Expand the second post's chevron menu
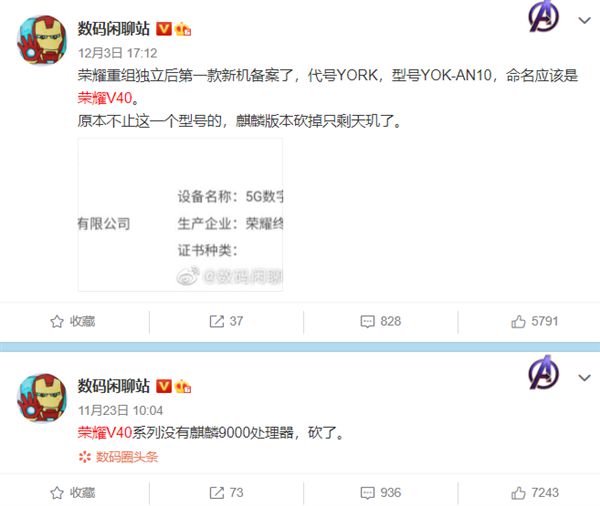The image size is (600, 506). click(x=584, y=378)
